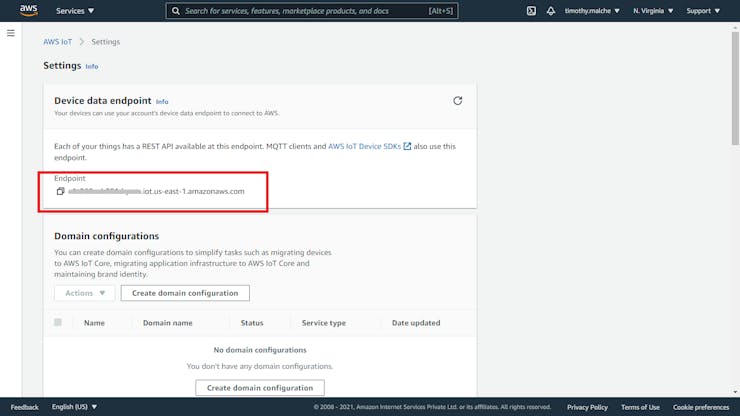Open the AWS IoT Device SDKs link

tap(364, 146)
